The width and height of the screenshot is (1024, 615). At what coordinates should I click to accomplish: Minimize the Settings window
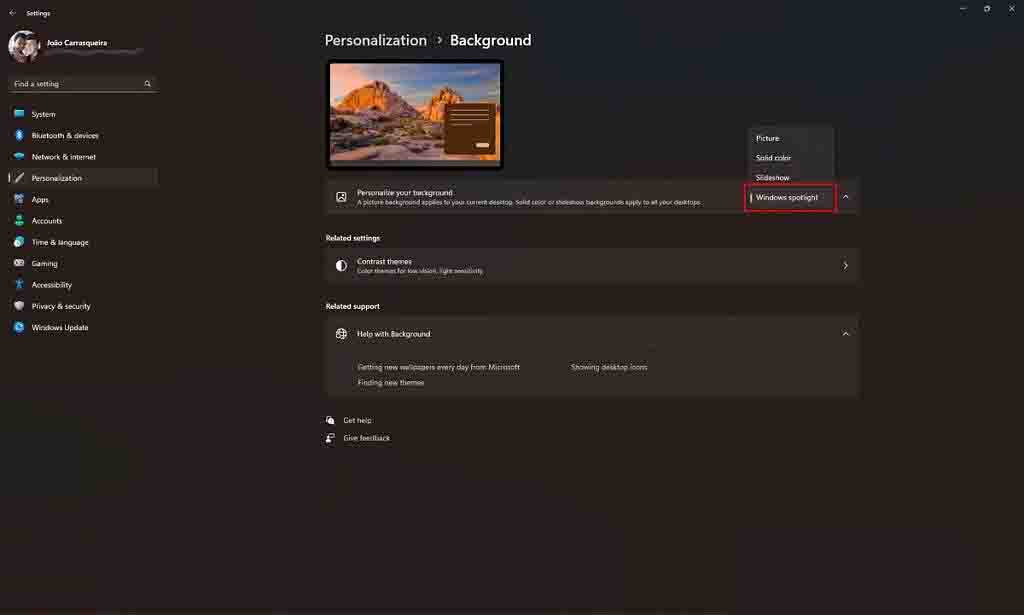pyautogui.click(x=963, y=8)
